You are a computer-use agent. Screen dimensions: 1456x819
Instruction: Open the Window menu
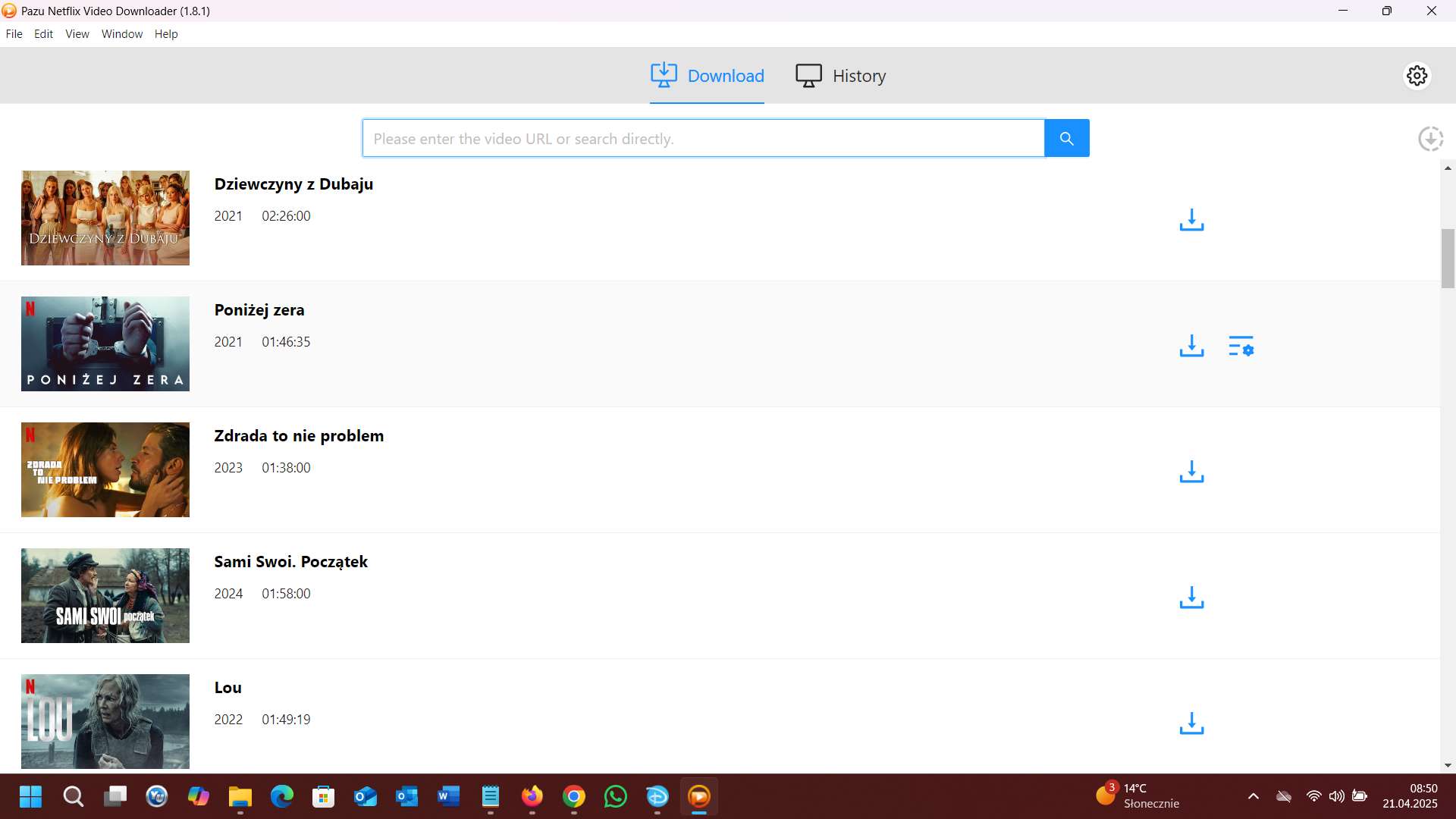pos(122,34)
